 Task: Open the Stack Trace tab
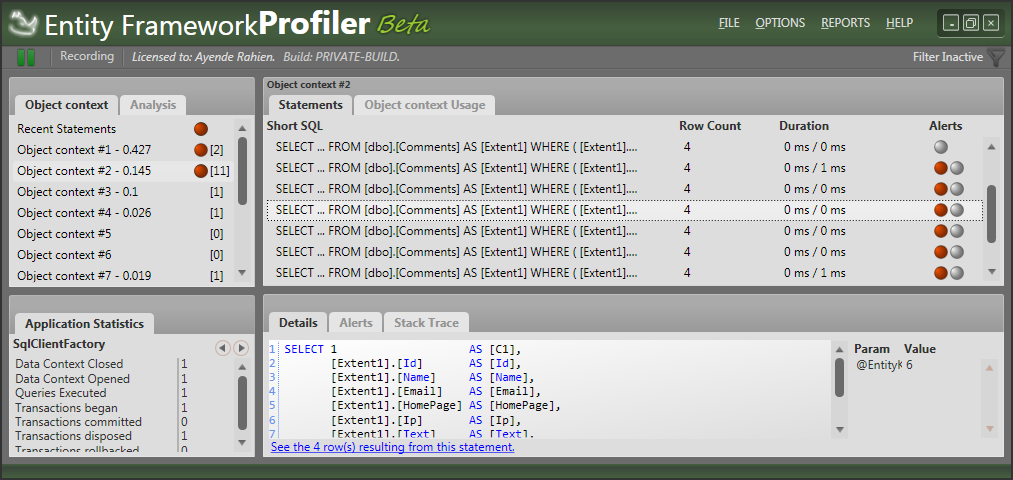(x=426, y=322)
